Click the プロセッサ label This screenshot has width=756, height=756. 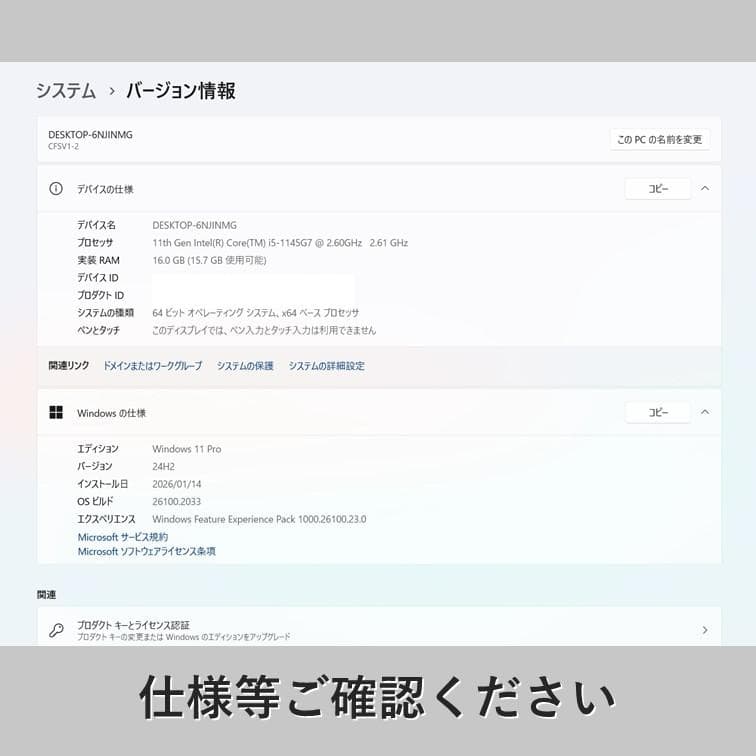(95, 243)
